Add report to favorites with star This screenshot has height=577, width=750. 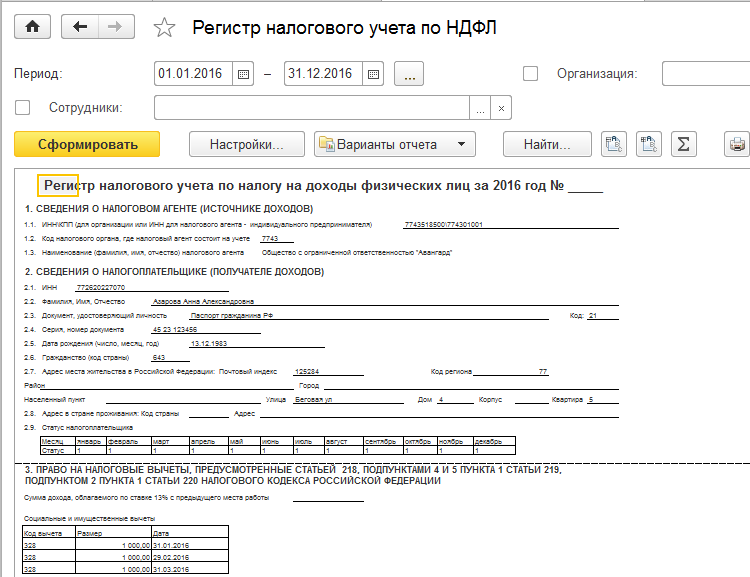click(165, 28)
